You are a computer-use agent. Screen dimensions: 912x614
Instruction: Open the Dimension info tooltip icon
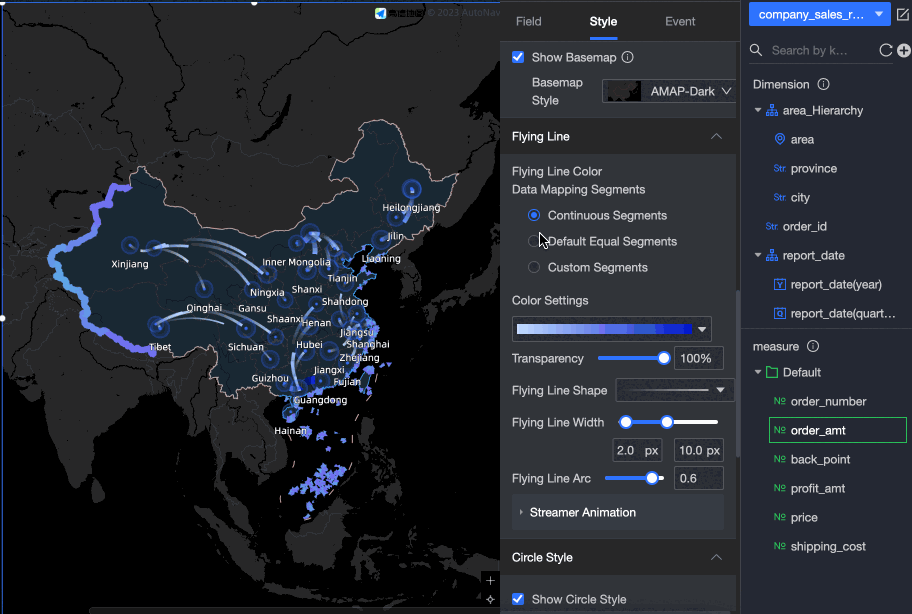point(824,84)
